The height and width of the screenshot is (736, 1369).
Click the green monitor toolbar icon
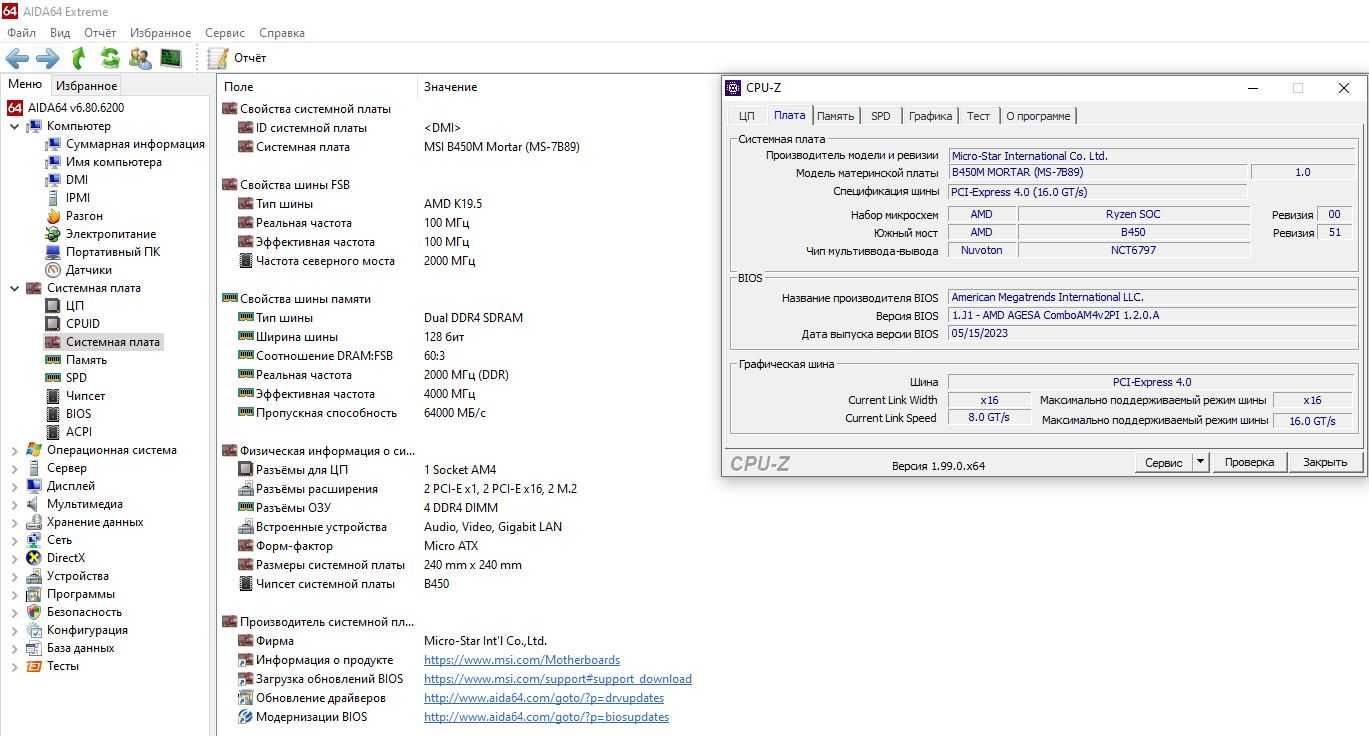pos(171,58)
